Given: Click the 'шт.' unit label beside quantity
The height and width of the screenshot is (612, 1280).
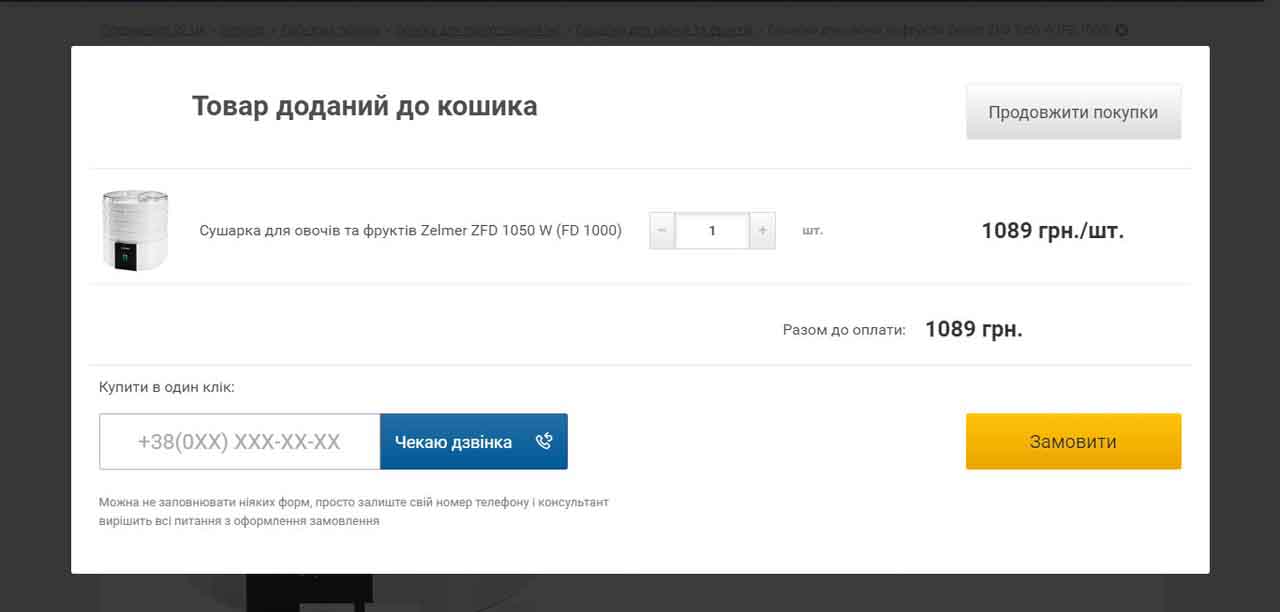Looking at the screenshot, I should point(812,231).
